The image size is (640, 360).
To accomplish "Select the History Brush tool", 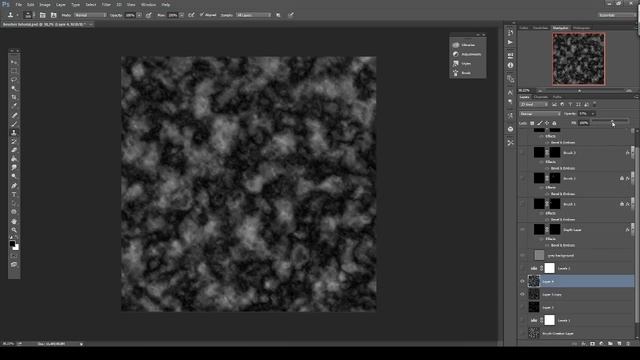I will pyautogui.click(x=14, y=141).
